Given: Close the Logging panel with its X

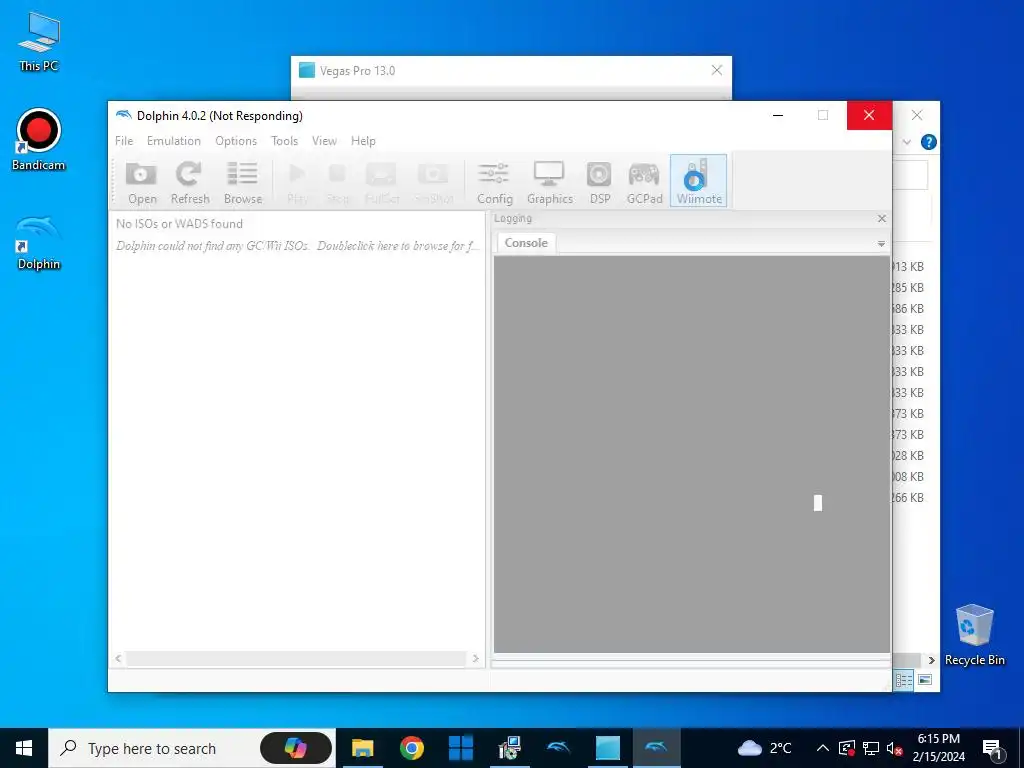Looking at the screenshot, I should [x=882, y=218].
